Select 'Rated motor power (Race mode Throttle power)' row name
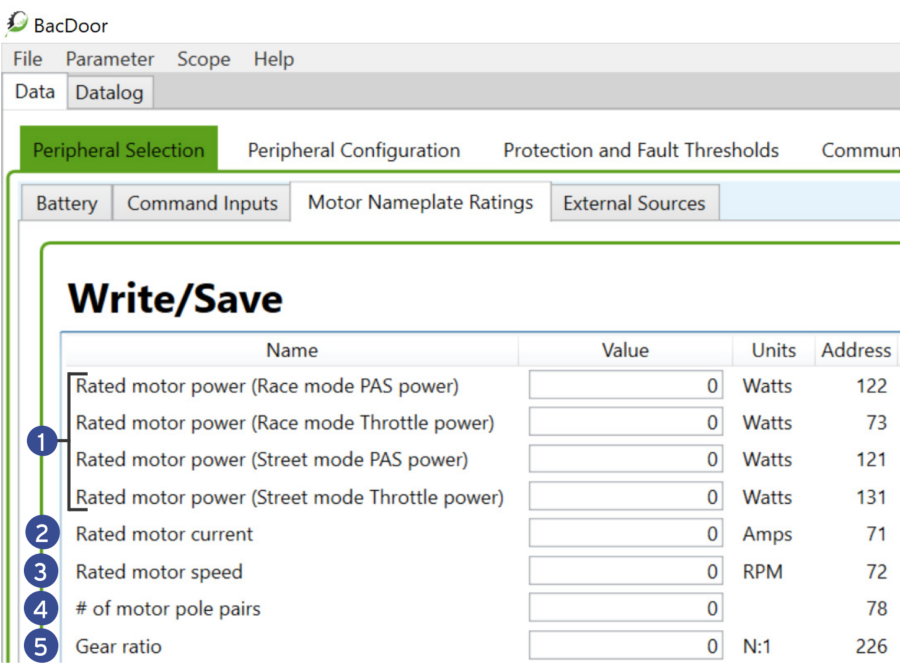Image resolution: width=900 pixels, height=664 pixels. (x=285, y=423)
